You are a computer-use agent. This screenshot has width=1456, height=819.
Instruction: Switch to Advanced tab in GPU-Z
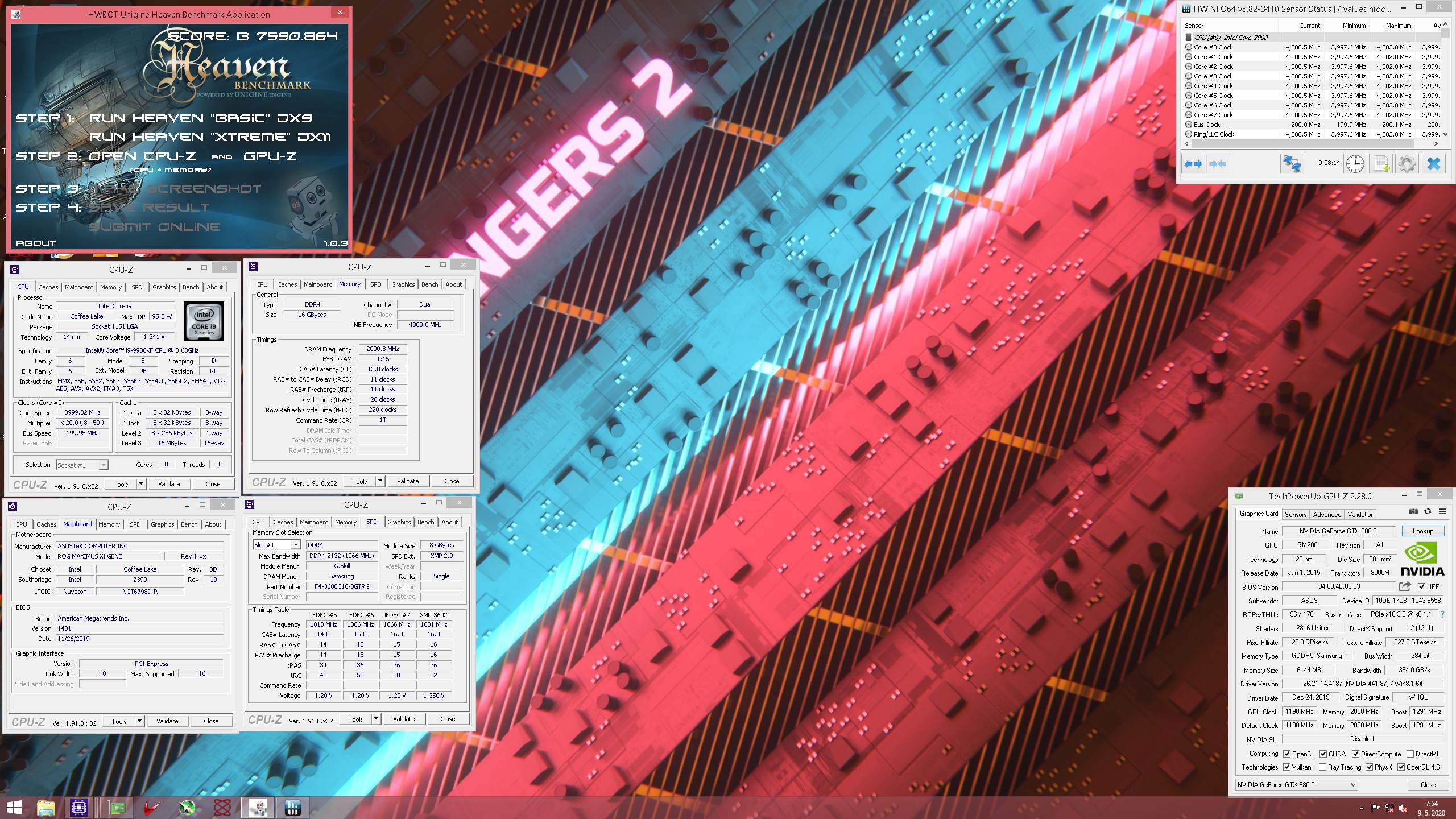pos(1327,514)
